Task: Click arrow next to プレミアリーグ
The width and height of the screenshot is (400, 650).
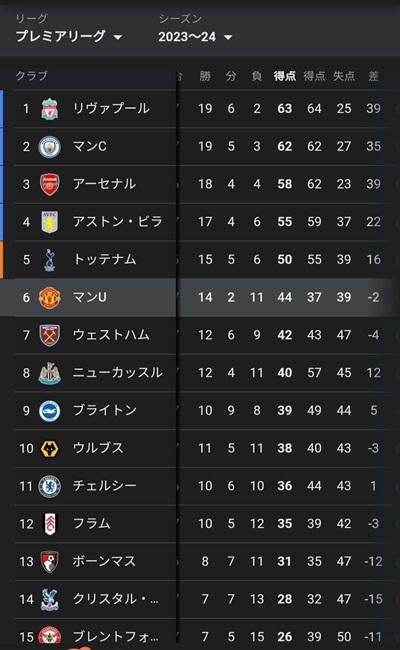Action: tap(118, 37)
